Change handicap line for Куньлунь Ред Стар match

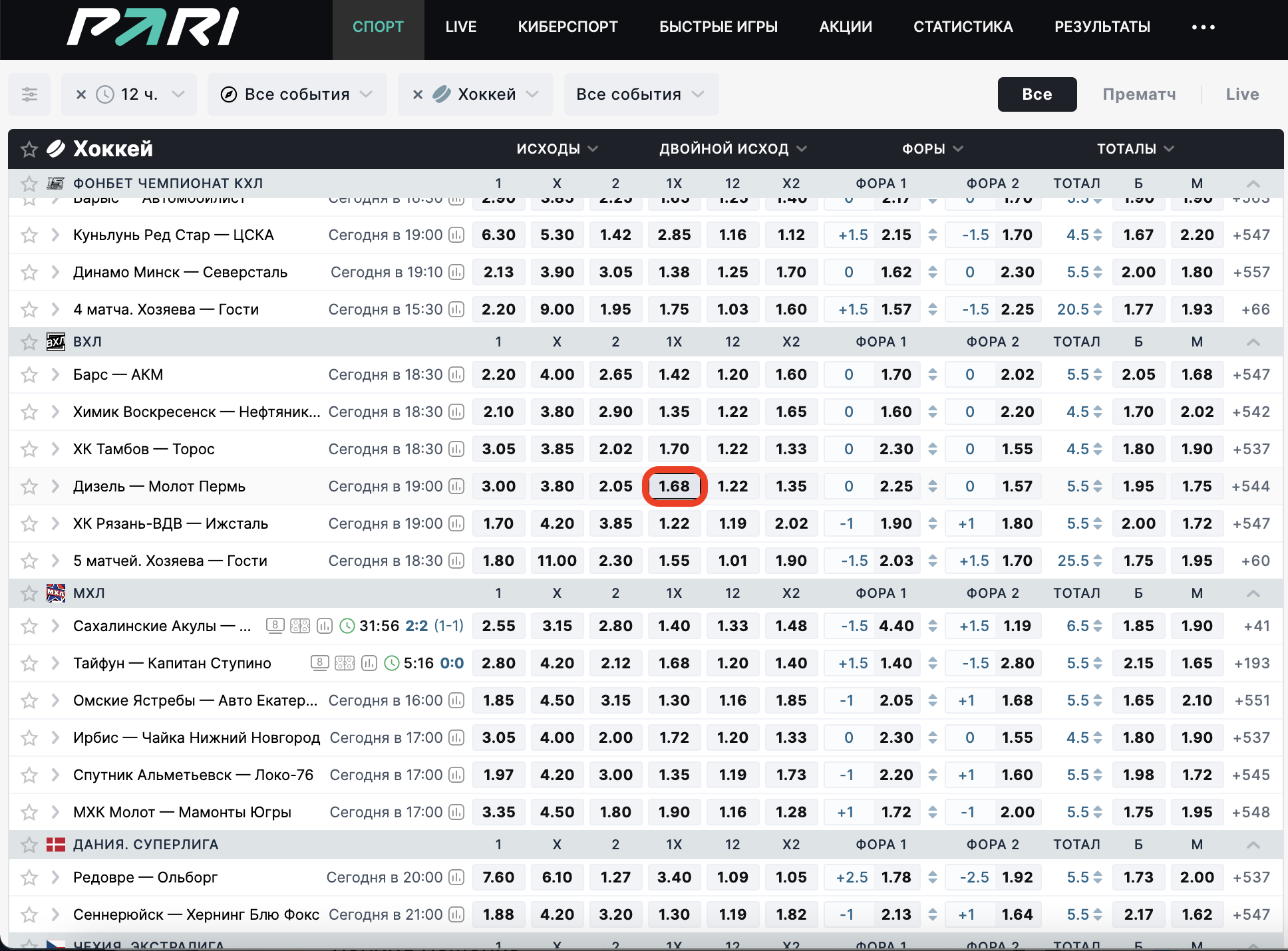[933, 235]
